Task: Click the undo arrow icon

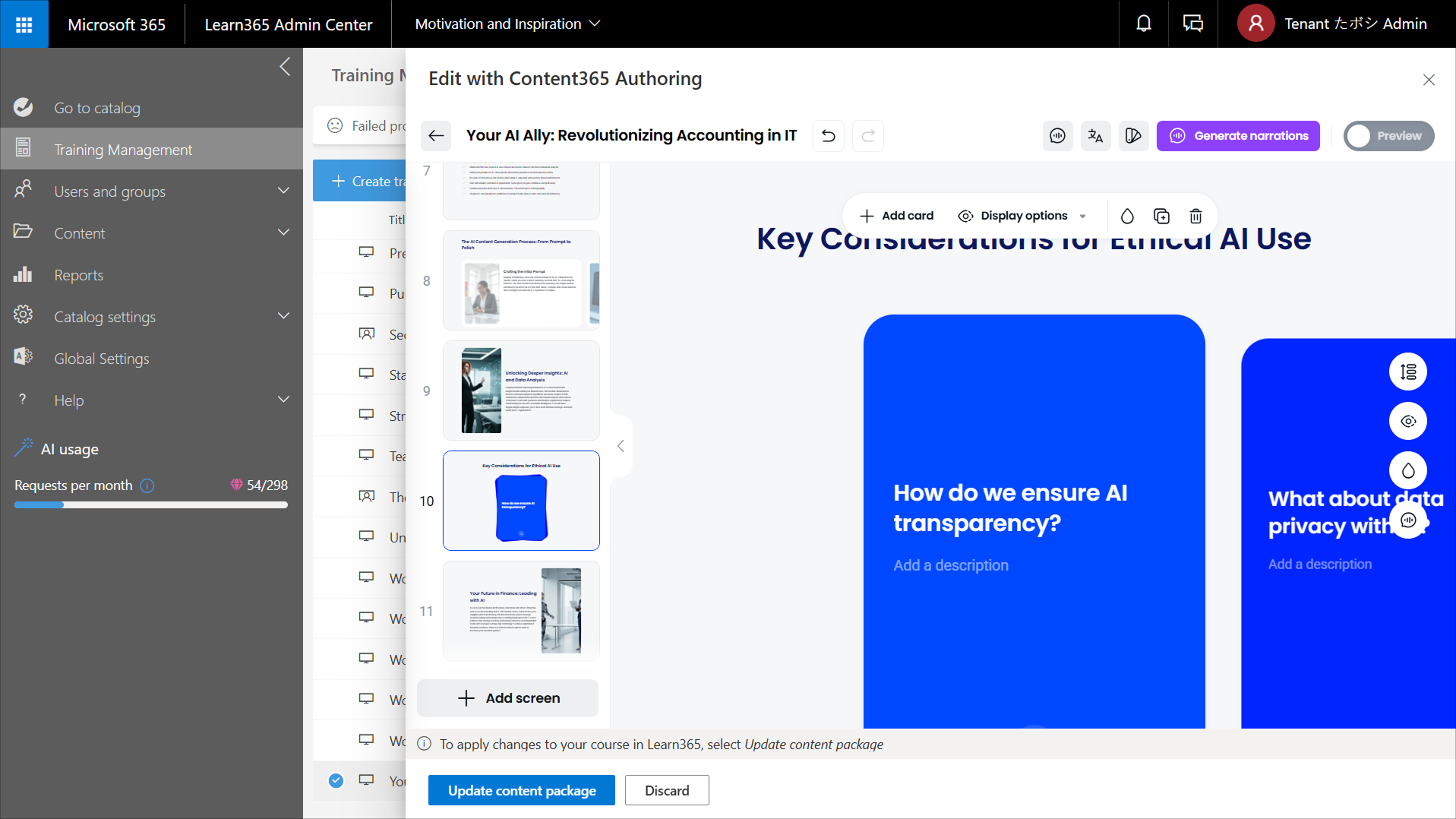Action: (x=828, y=136)
